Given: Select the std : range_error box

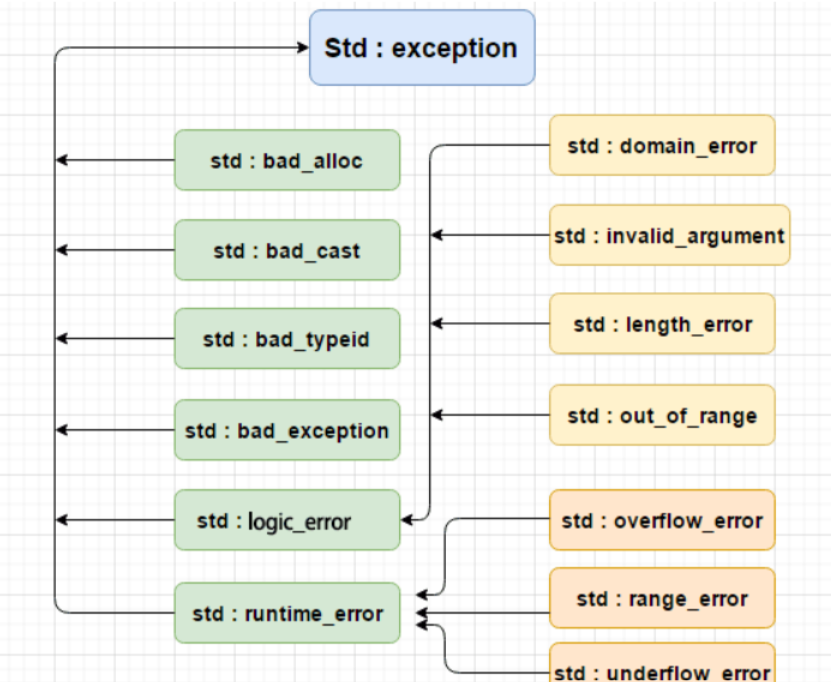Looking at the screenshot, I should click(662, 598).
